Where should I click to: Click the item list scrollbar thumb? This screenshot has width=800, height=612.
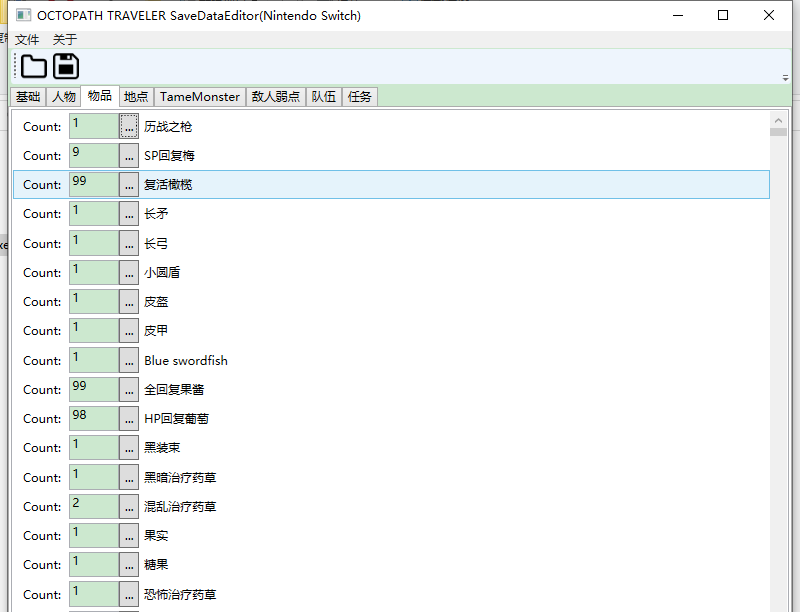(x=778, y=132)
